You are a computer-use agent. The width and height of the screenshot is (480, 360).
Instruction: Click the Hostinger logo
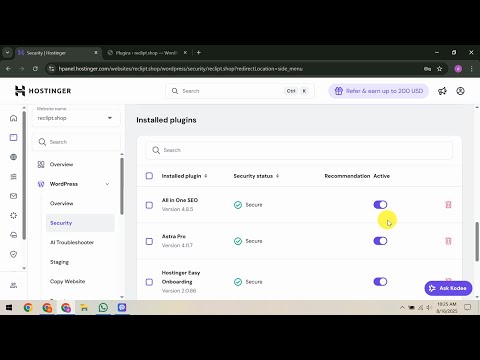pos(43,91)
